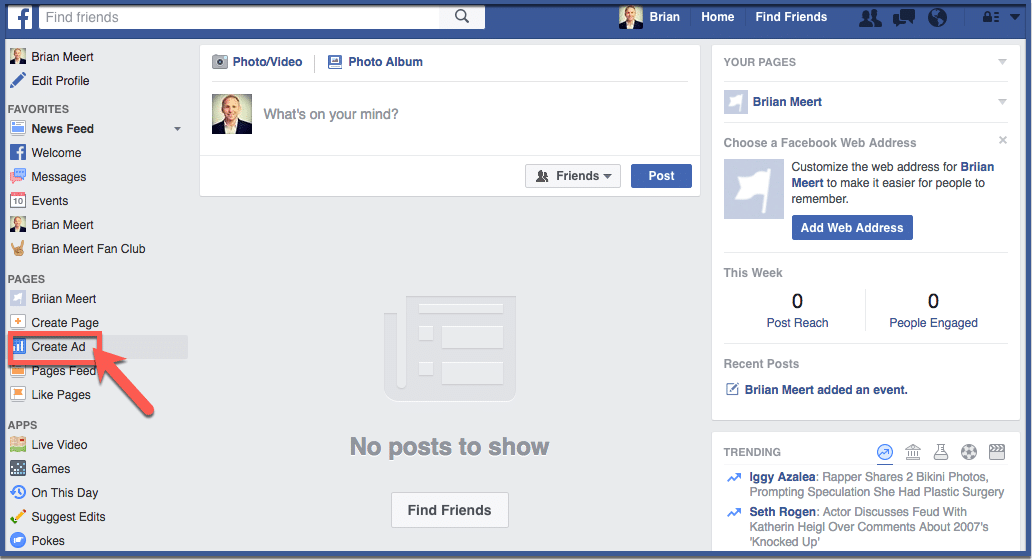This screenshot has width=1032, height=560.
Task: Open Brian Meert Fan Club group icon
Action: coord(18,249)
